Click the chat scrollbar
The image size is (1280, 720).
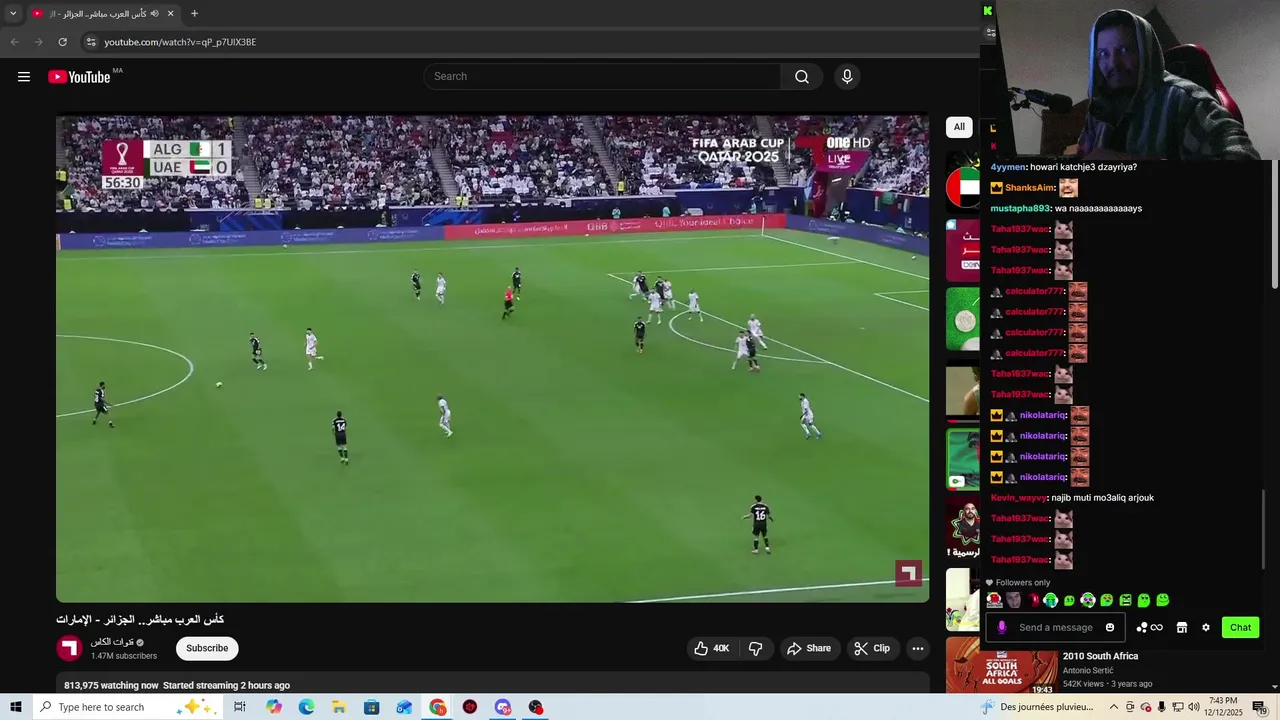click(1264, 530)
